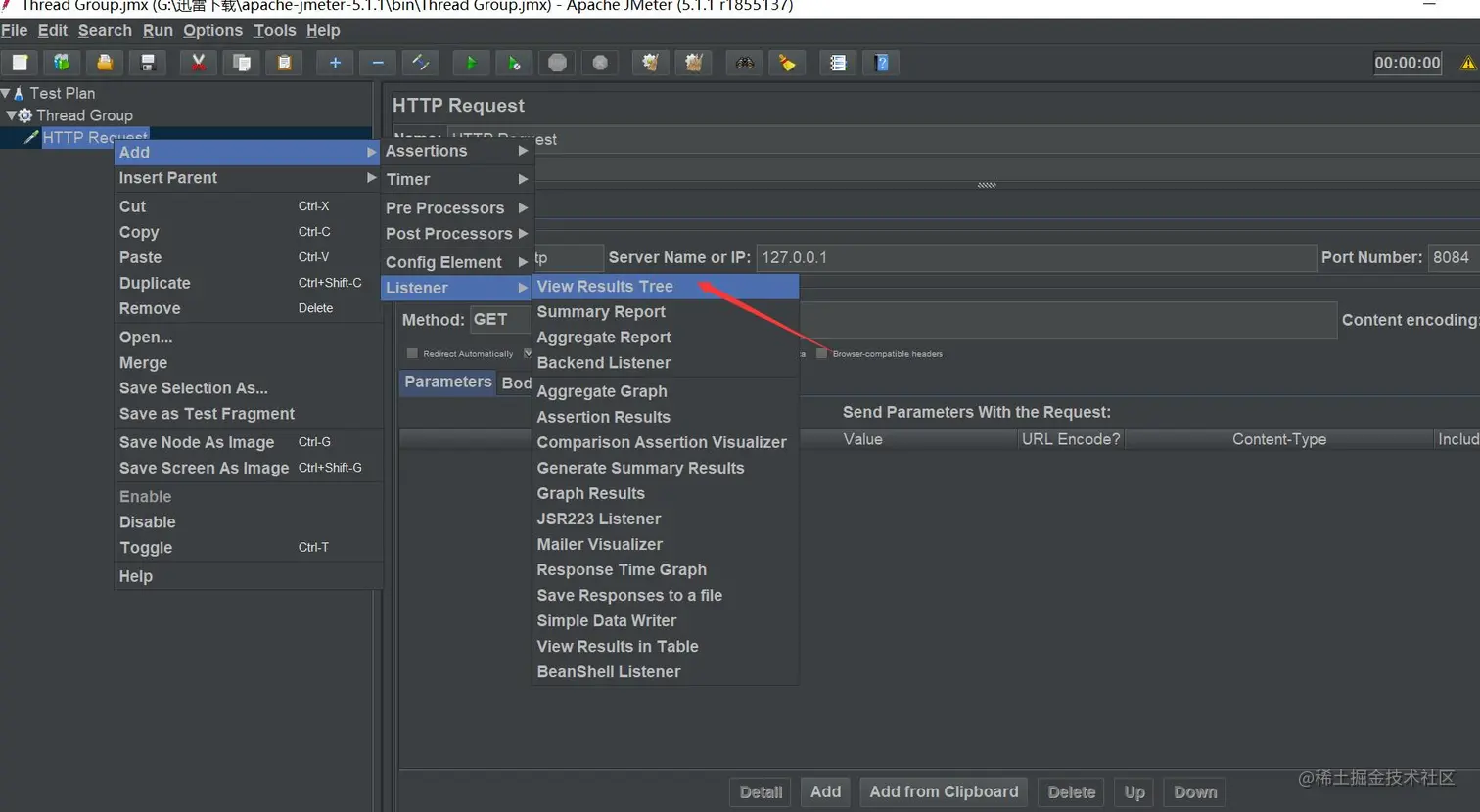Choose Disable in the context menu

click(x=248, y=522)
